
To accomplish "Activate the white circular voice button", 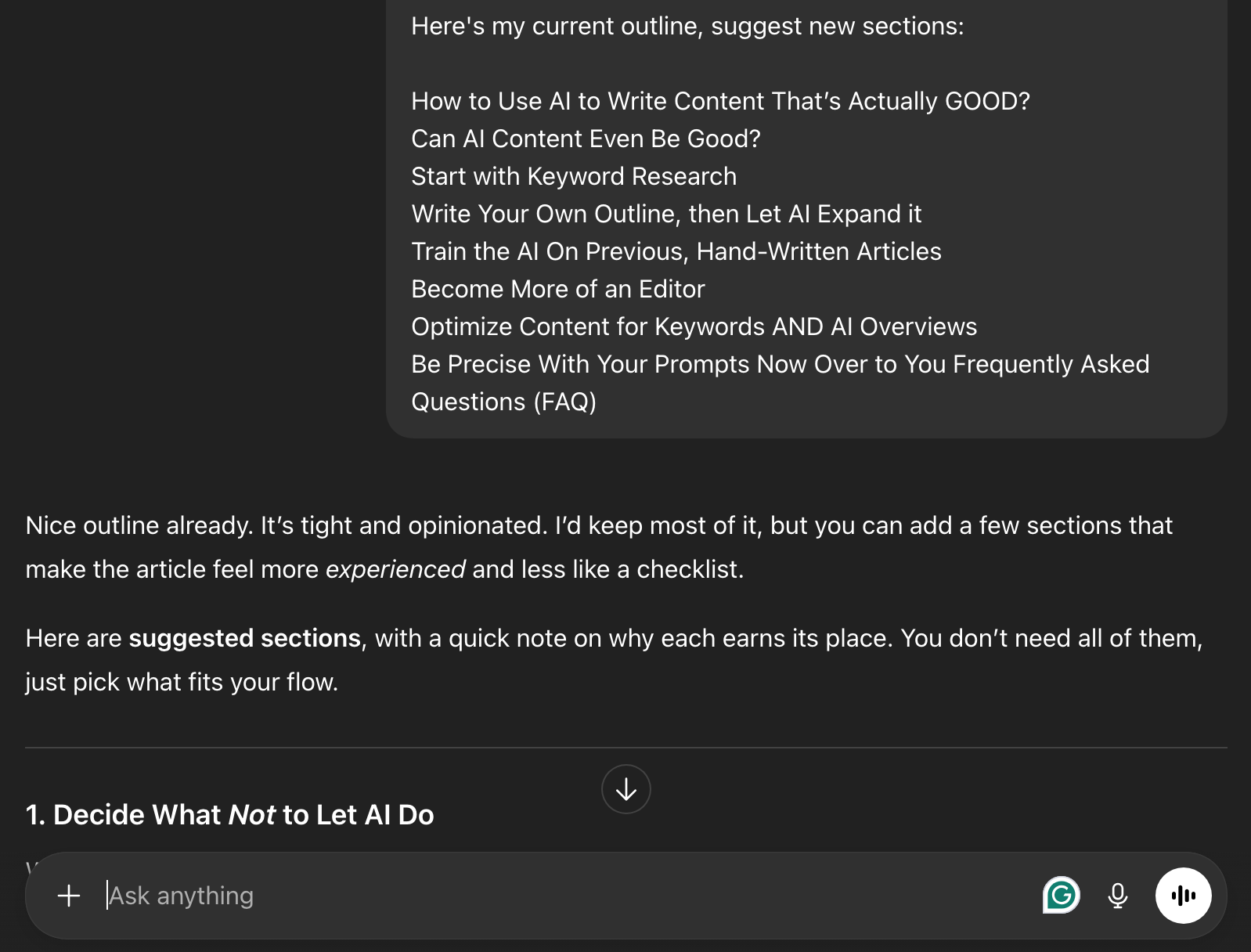I will tap(1184, 896).
